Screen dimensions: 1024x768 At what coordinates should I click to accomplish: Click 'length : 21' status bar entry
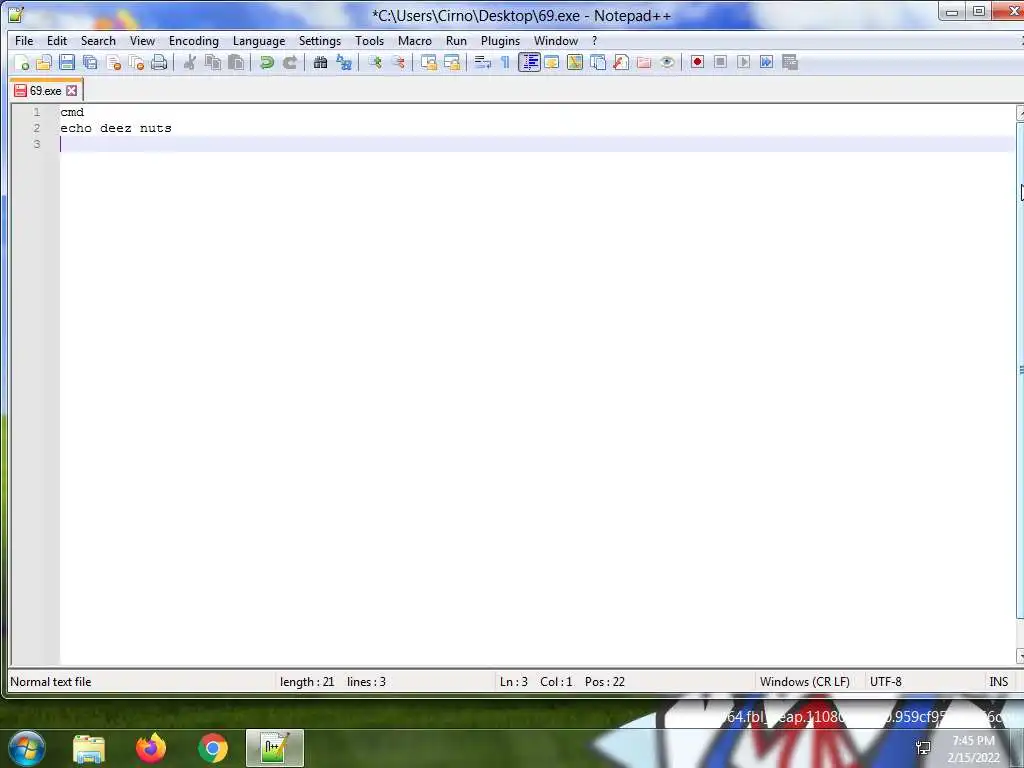307,682
